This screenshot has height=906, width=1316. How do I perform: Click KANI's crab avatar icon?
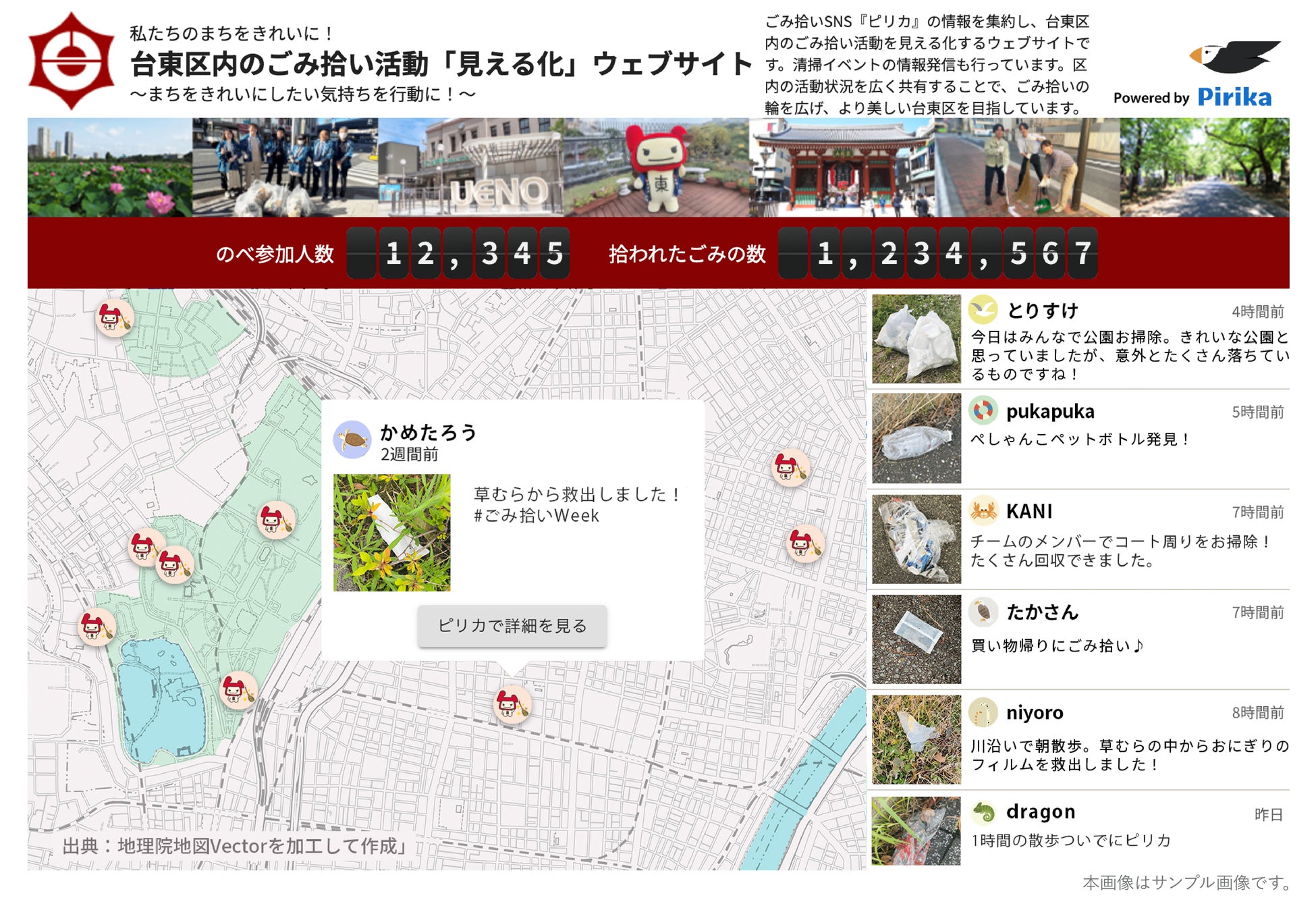point(983,511)
